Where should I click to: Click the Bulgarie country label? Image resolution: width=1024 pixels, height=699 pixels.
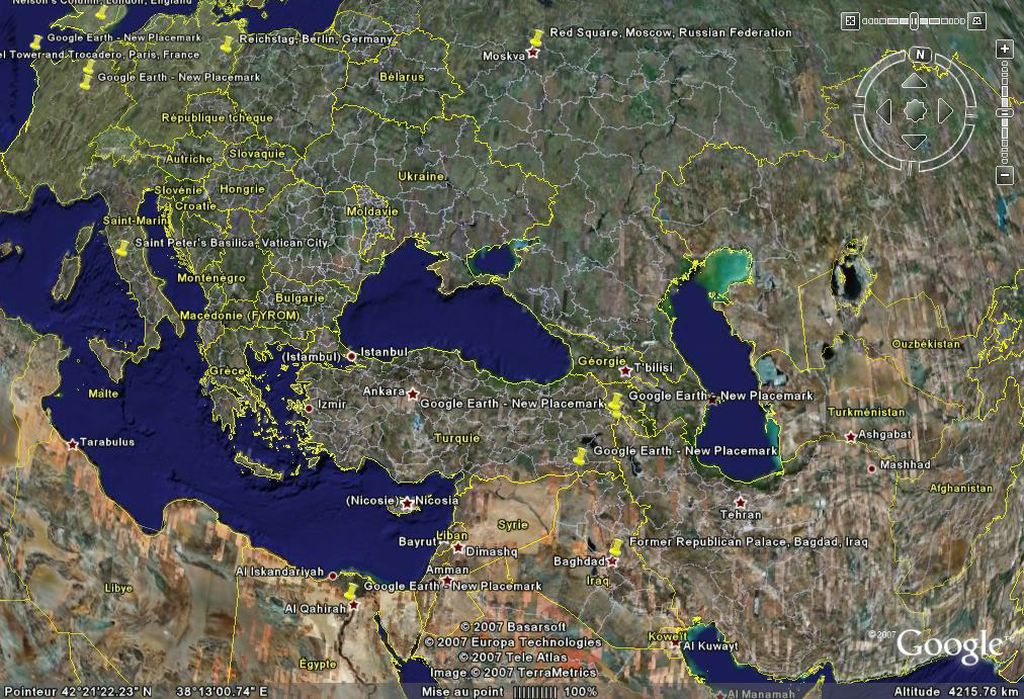click(300, 298)
